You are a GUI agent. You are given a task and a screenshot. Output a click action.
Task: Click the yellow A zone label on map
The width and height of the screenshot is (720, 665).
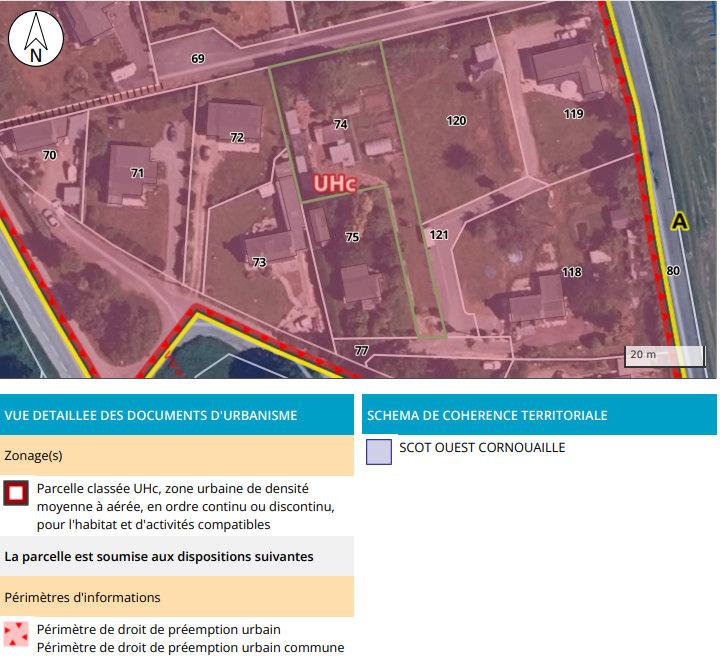(679, 221)
